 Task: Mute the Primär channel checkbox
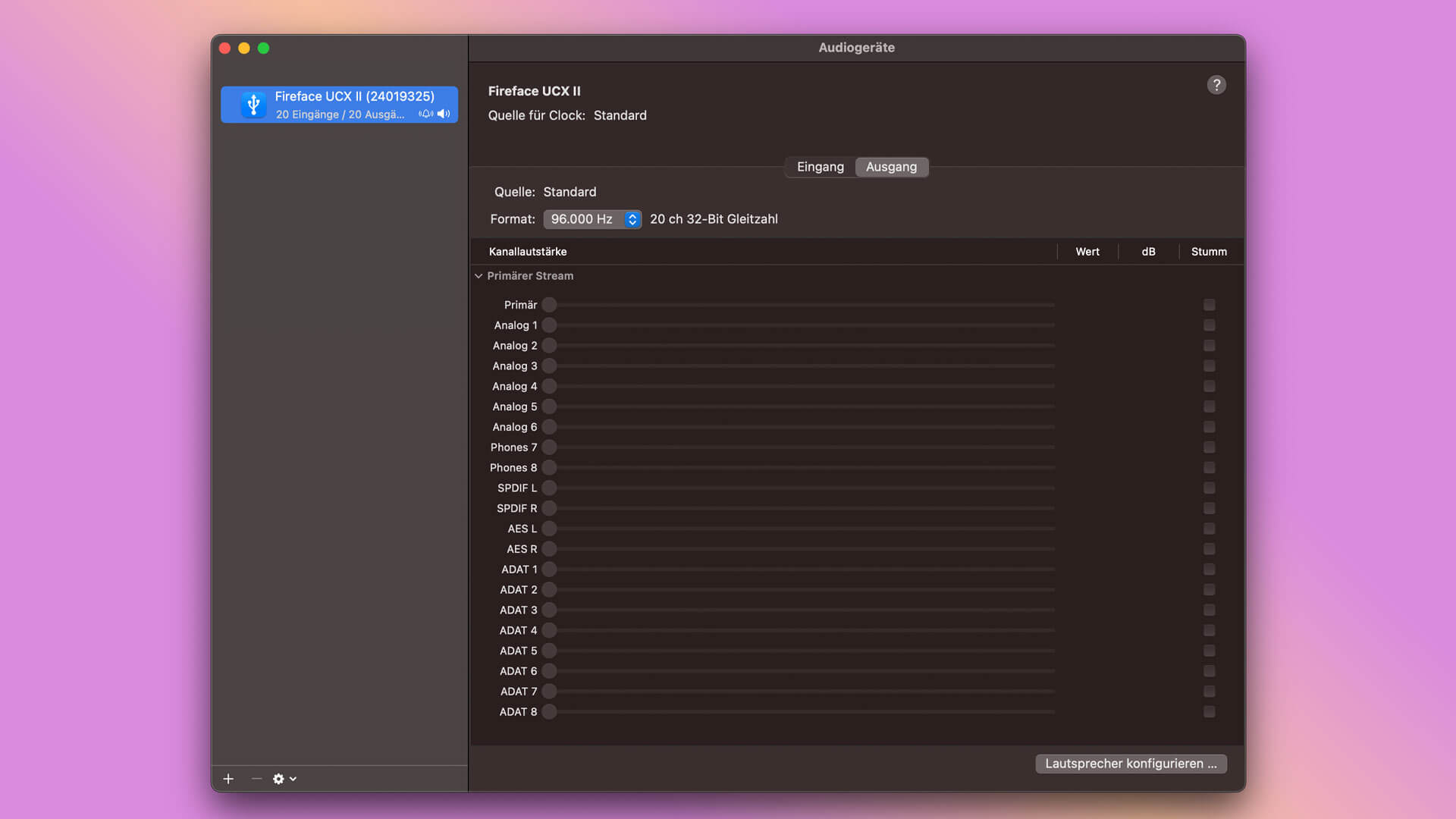pos(1209,305)
